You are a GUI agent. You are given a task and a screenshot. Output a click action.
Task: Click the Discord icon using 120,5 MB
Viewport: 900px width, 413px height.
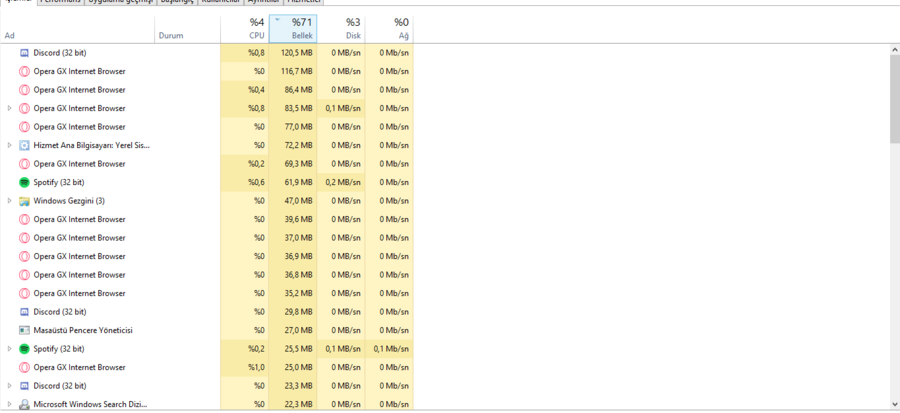point(25,52)
